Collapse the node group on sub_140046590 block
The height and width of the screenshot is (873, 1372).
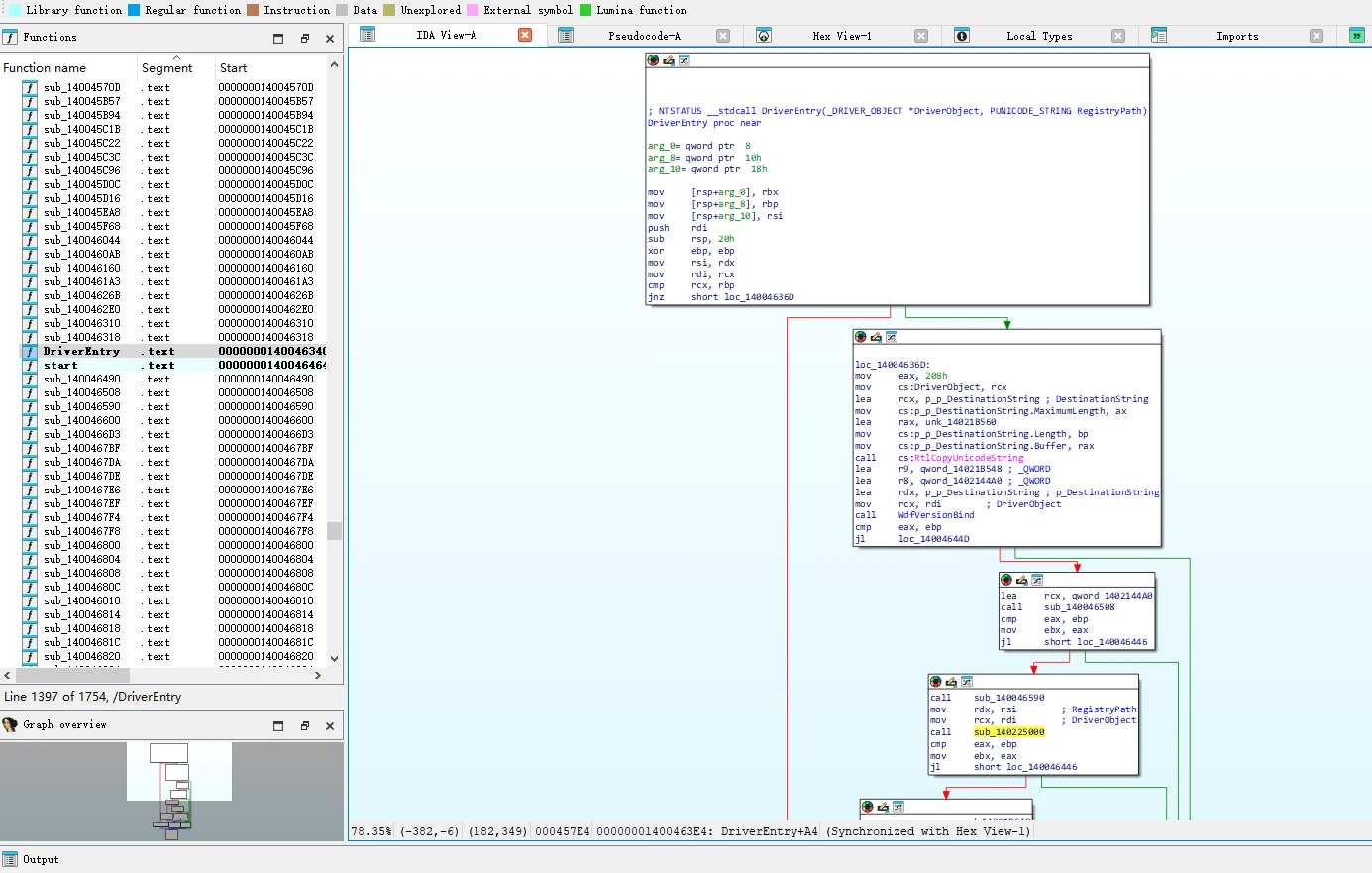[967, 682]
